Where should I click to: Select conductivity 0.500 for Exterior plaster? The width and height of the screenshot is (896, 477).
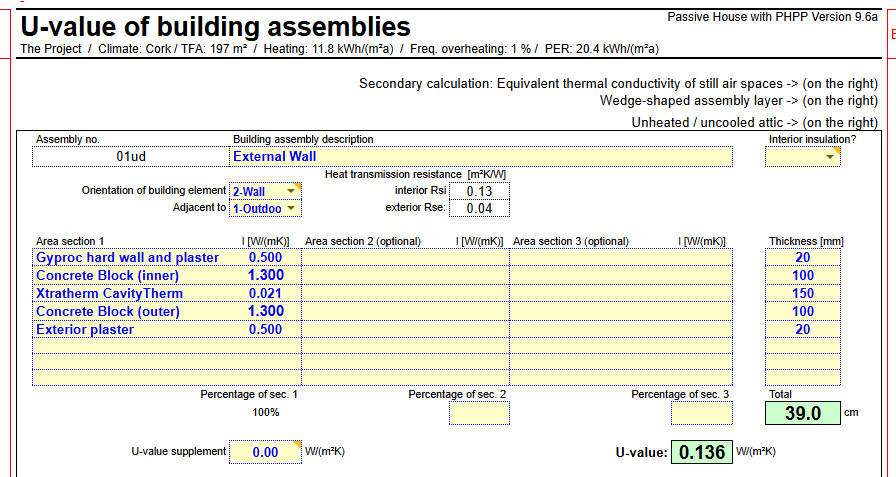tap(265, 330)
